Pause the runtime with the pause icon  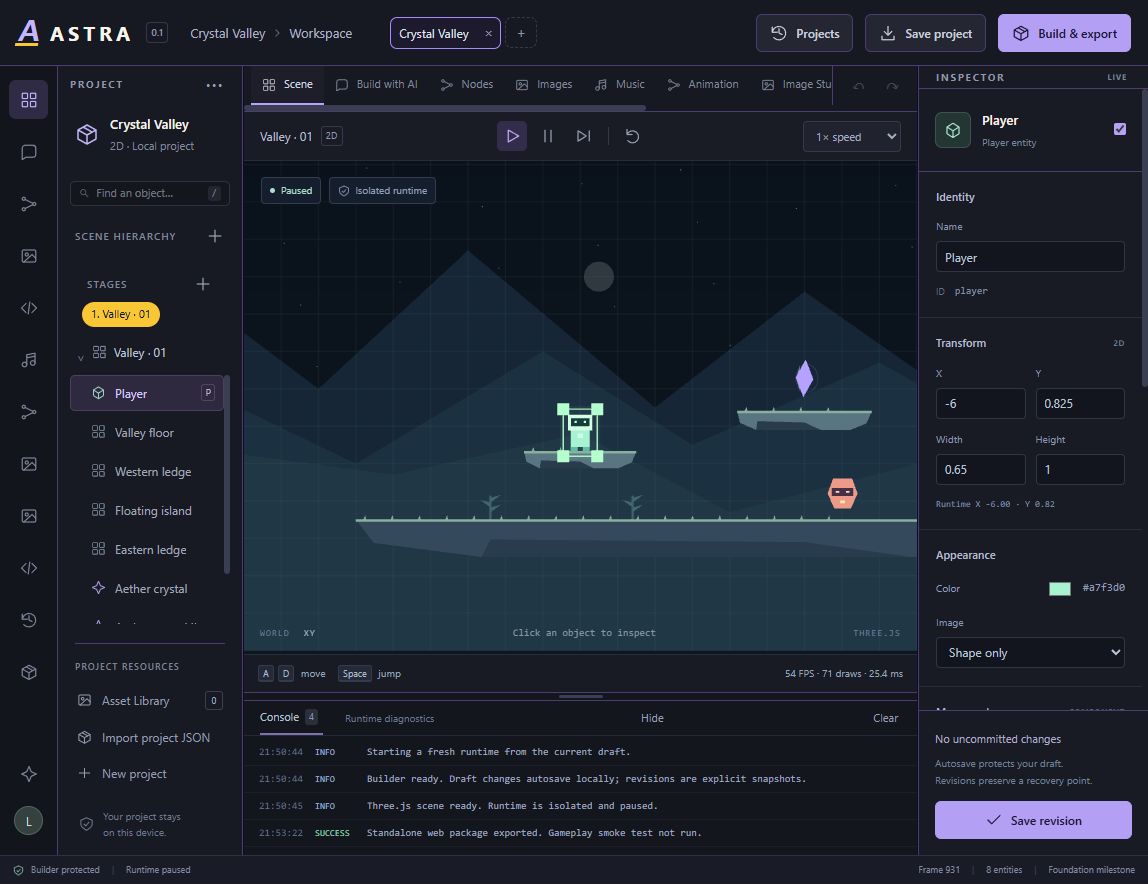(547, 136)
